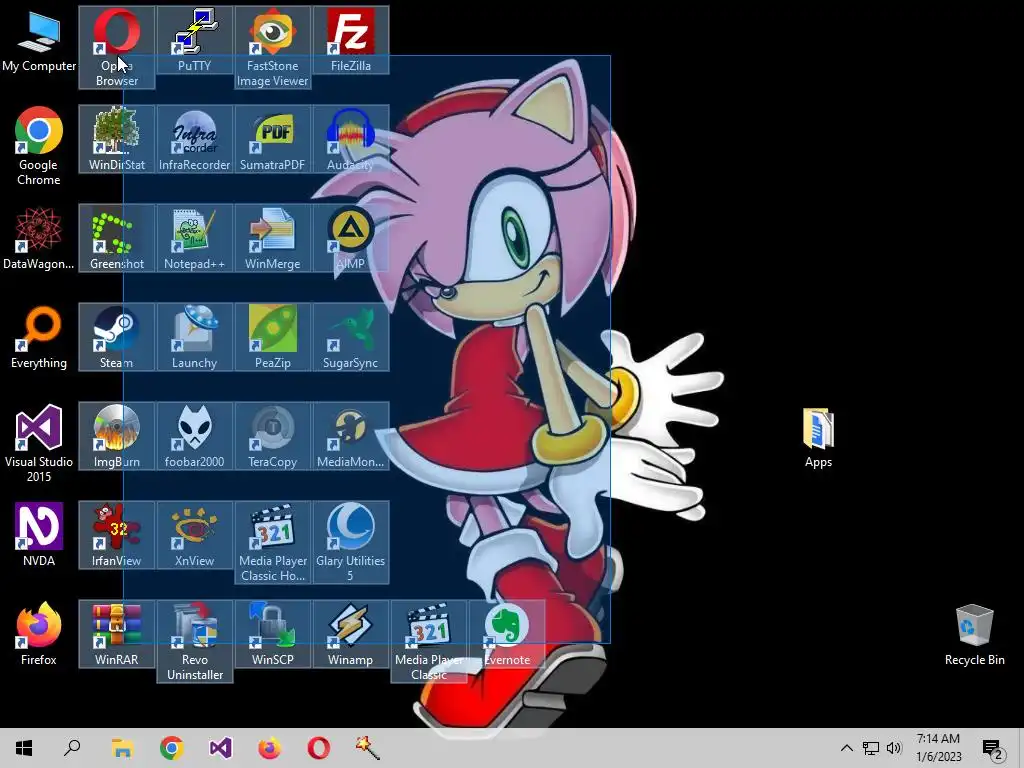Open the notification center icon

click(x=993, y=748)
